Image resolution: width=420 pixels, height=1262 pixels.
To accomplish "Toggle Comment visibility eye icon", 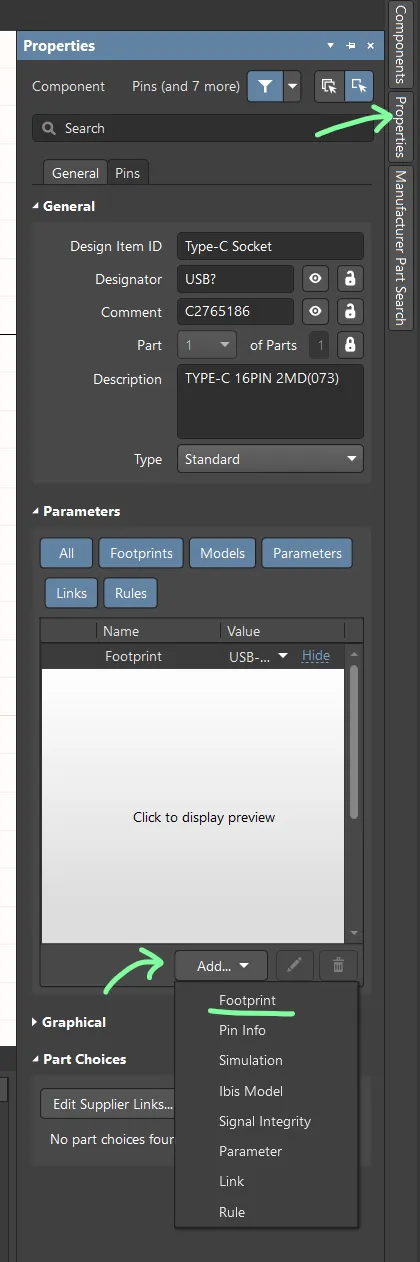I will pyautogui.click(x=315, y=312).
